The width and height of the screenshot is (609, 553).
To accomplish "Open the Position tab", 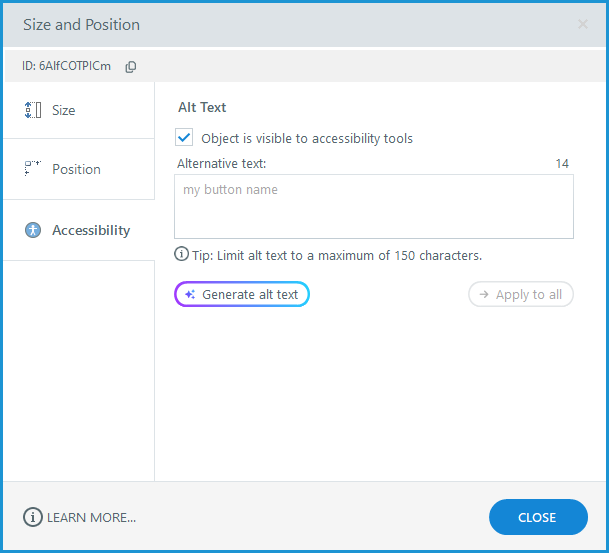I will (x=78, y=169).
